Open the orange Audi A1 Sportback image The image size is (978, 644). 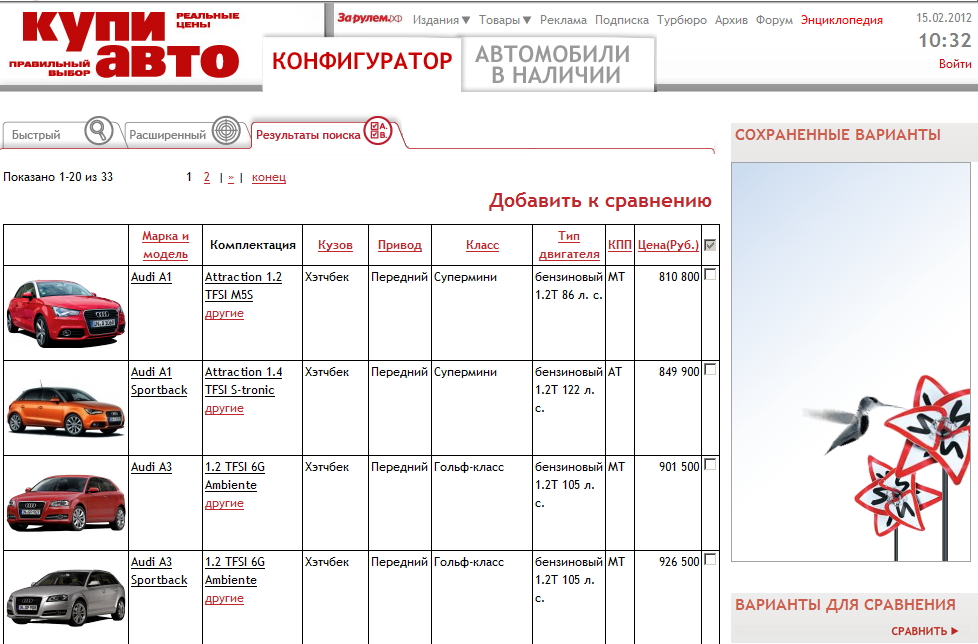pos(66,407)
